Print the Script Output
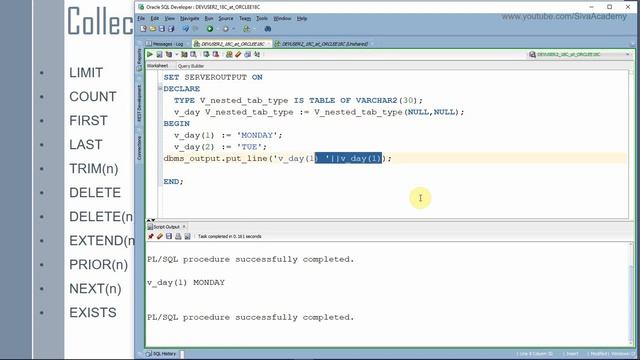This screenshot has height=360, width=640. (x=178, y=236)
